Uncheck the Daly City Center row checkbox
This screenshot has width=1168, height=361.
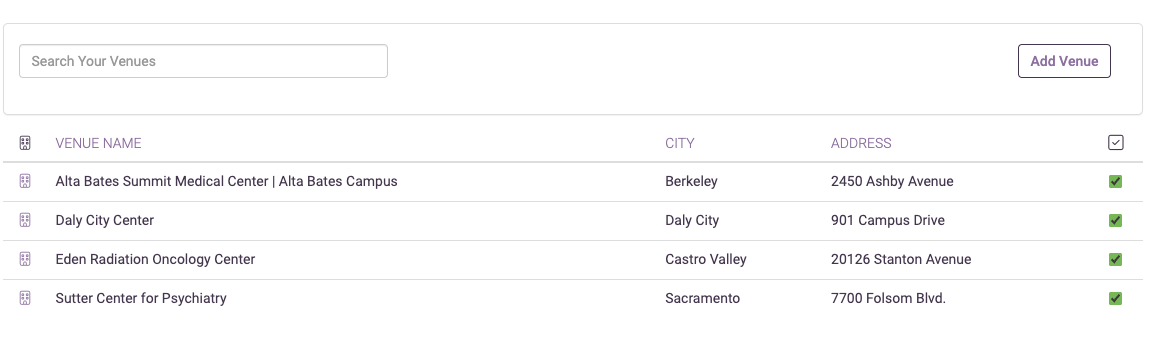click(1115, 220)
